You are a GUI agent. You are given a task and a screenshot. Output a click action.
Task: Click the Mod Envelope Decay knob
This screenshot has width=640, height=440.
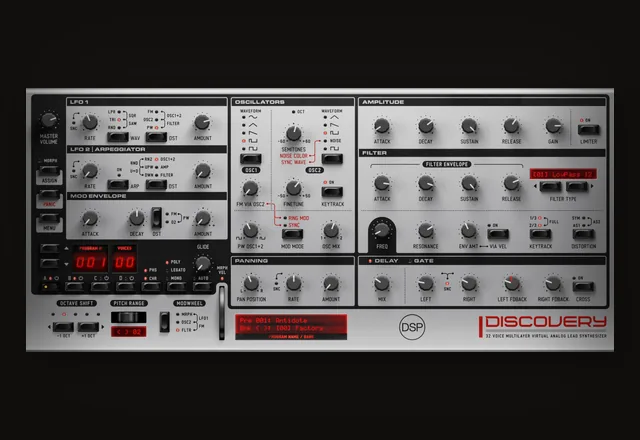tap(136, 218)
